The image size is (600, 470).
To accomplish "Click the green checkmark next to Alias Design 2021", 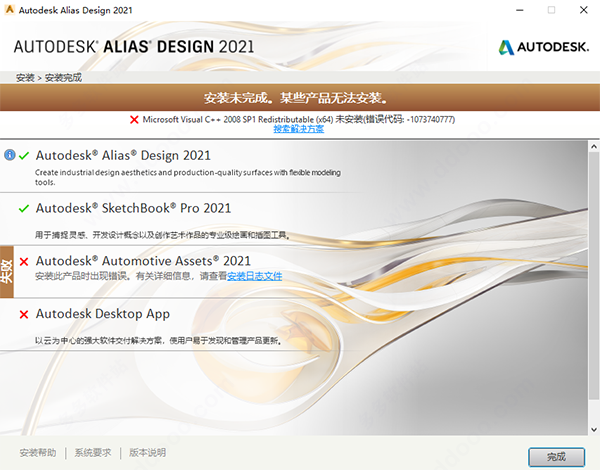I will pos(24,156).
